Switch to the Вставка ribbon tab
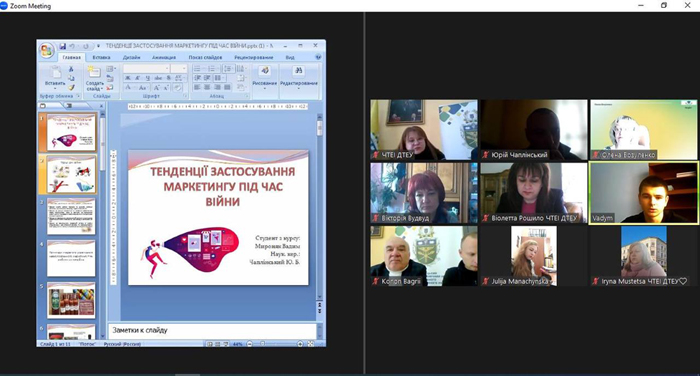 (x=101, y=58)
